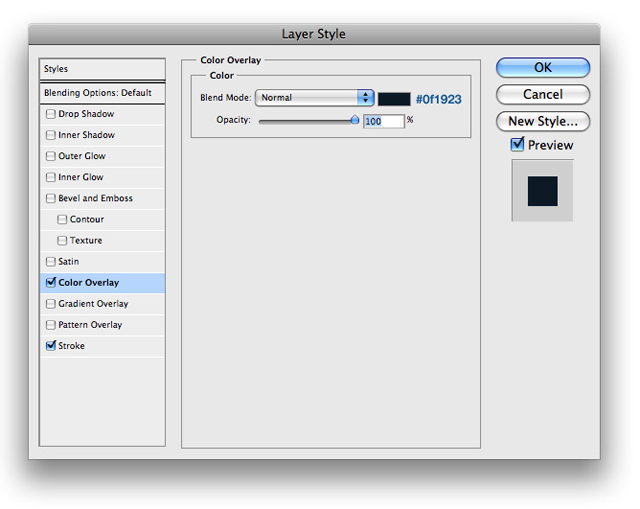Enable Bevel and Emboss checkbox
Viewport: 640px width, 509px height.
pos(51,198)
